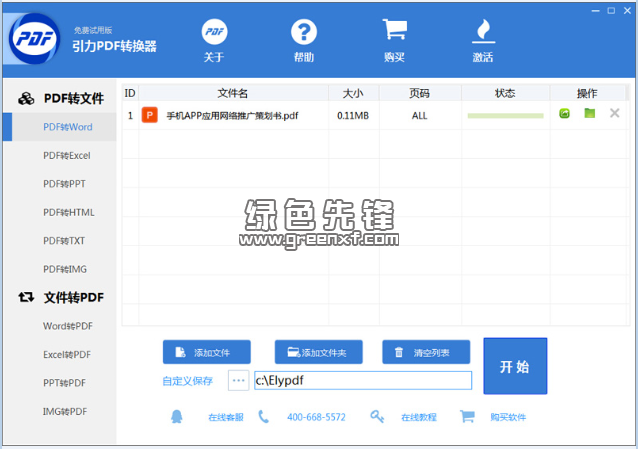
Task: Open converted file with green arrow icon
Action: [564, 114]
